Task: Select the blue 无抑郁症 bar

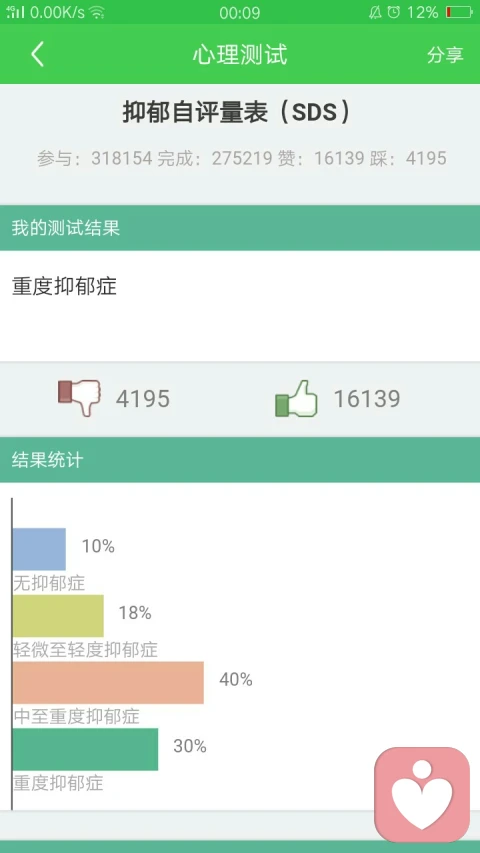Action: pos(39,549)
